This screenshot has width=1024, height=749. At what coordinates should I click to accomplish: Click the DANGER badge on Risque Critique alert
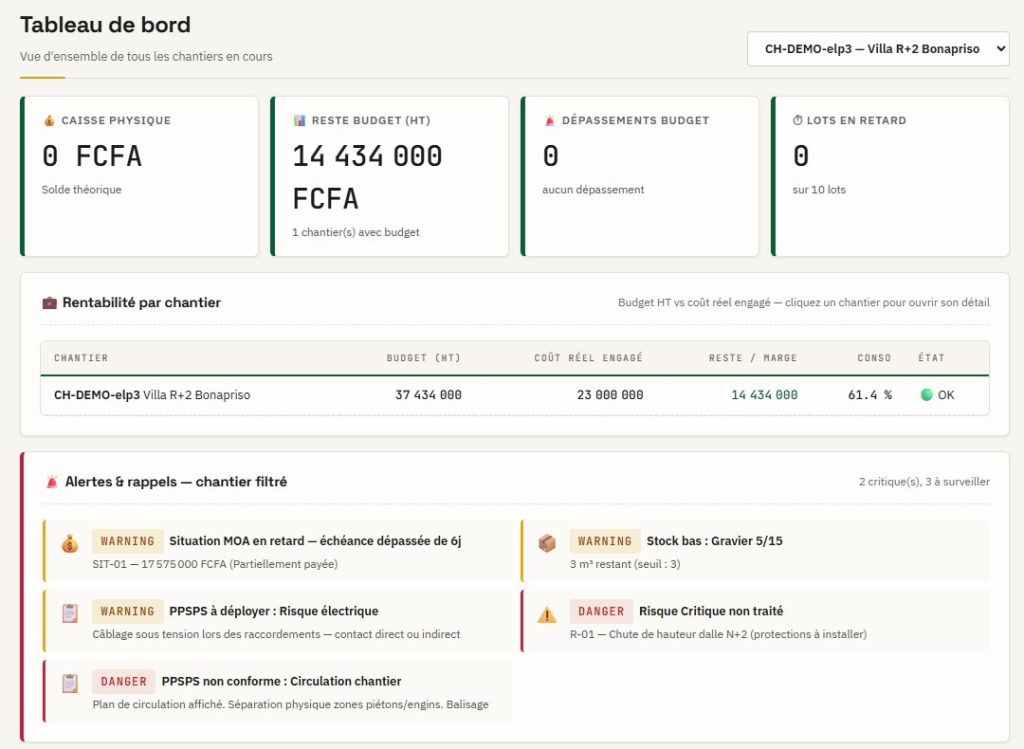point(601,611)
